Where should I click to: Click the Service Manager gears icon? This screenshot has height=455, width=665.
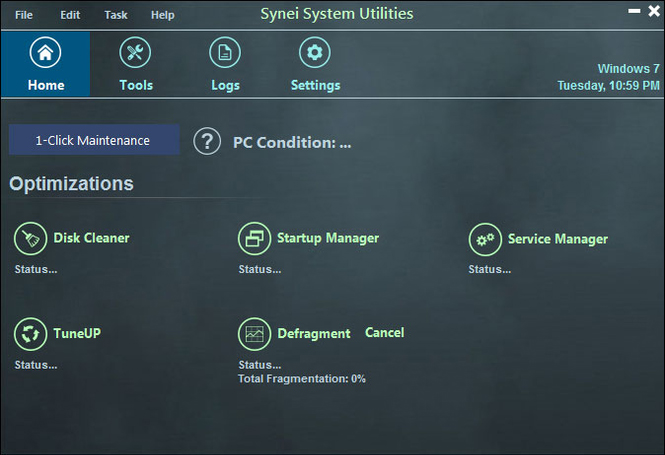pos(485,239)
